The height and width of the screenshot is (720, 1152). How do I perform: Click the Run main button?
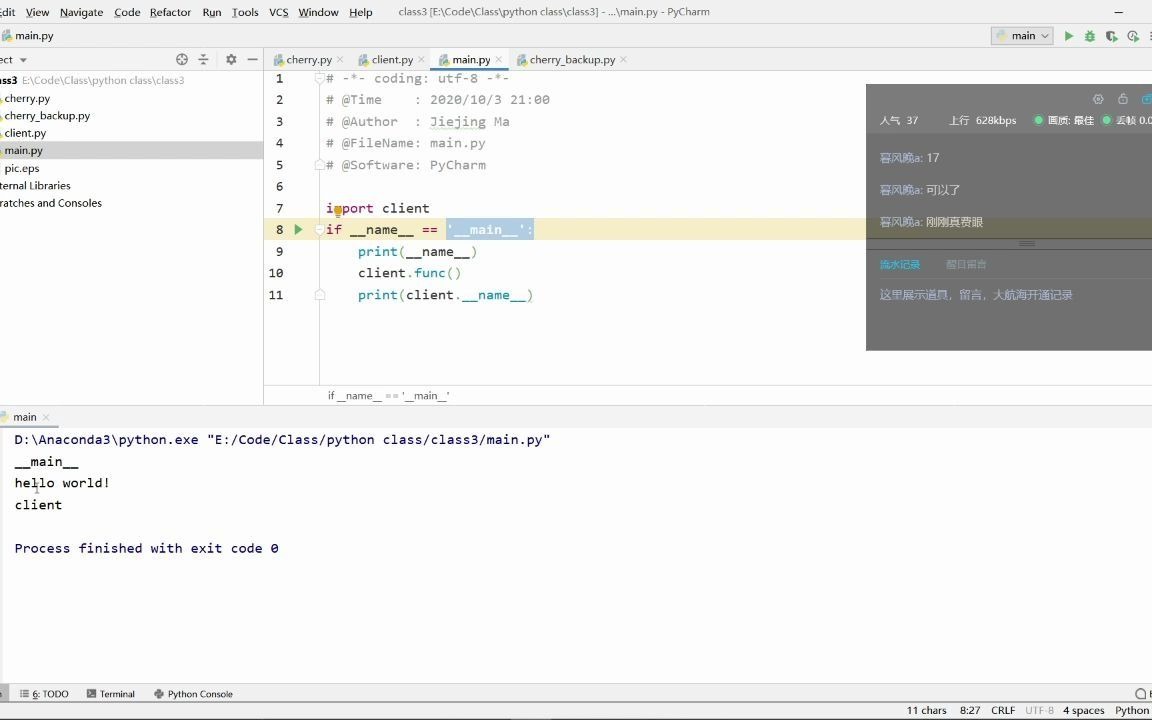click(1069, 35)
